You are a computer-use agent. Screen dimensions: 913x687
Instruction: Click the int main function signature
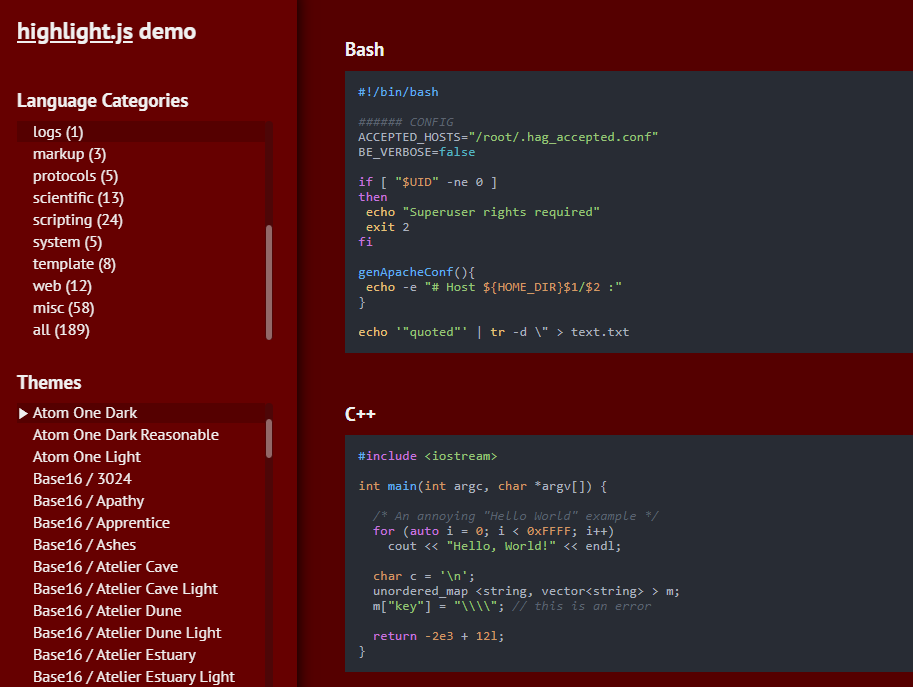click(x=482, y=486)
